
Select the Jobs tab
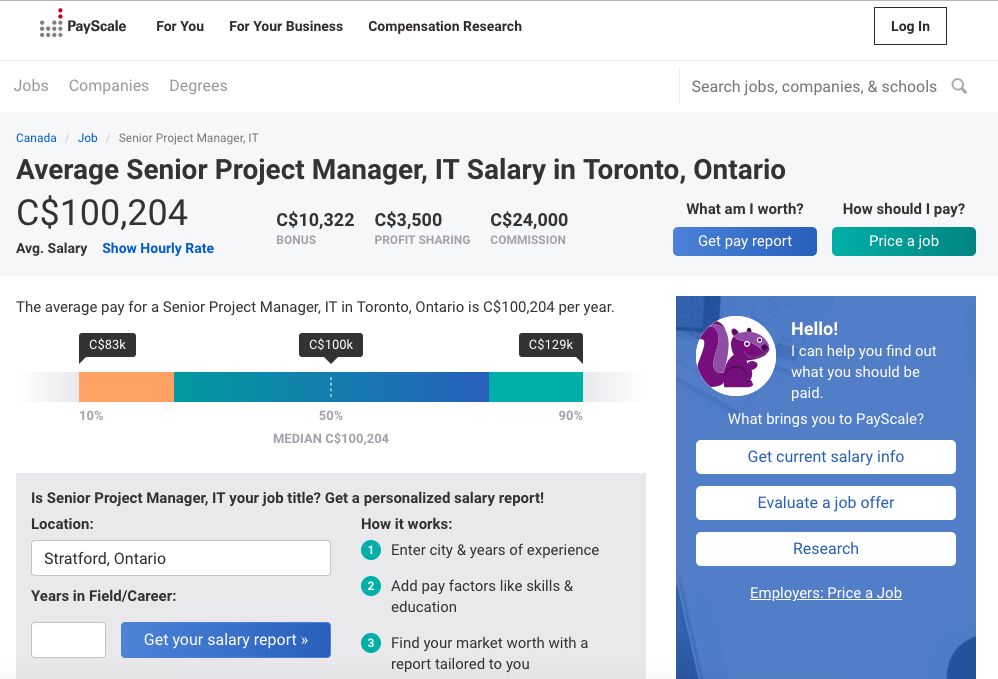(30, 86)
